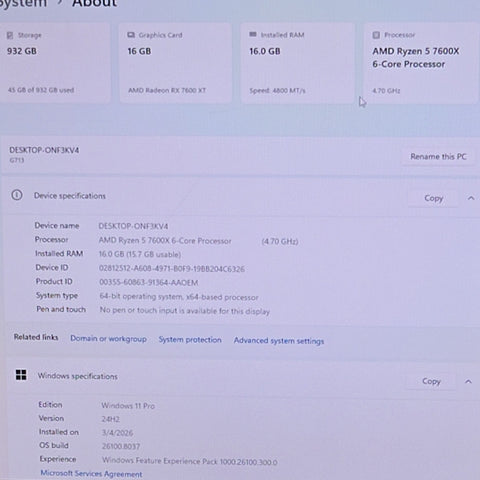The image size is (480, 480).
Task: Click the Windows specifications heading
Action: (78, 376)
